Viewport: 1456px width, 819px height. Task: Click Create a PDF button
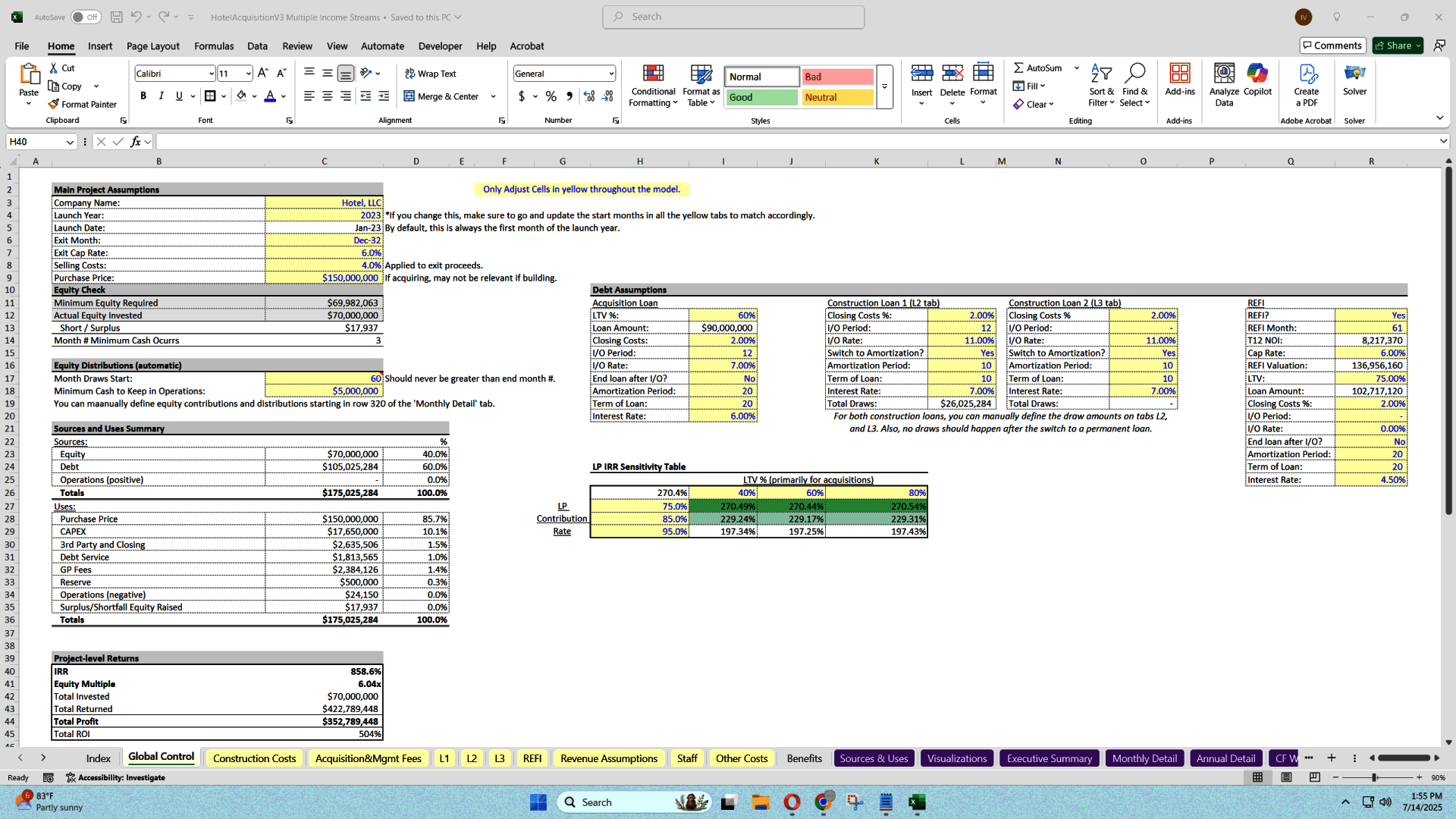(x=1306, y=84)
